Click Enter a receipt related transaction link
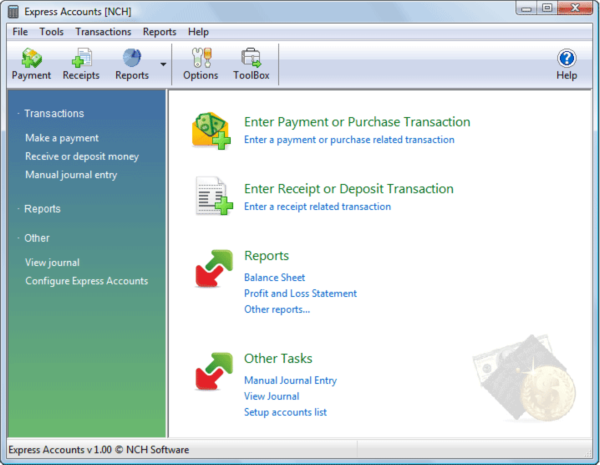Viewport: 600px width, 465px height. point(317,207)
